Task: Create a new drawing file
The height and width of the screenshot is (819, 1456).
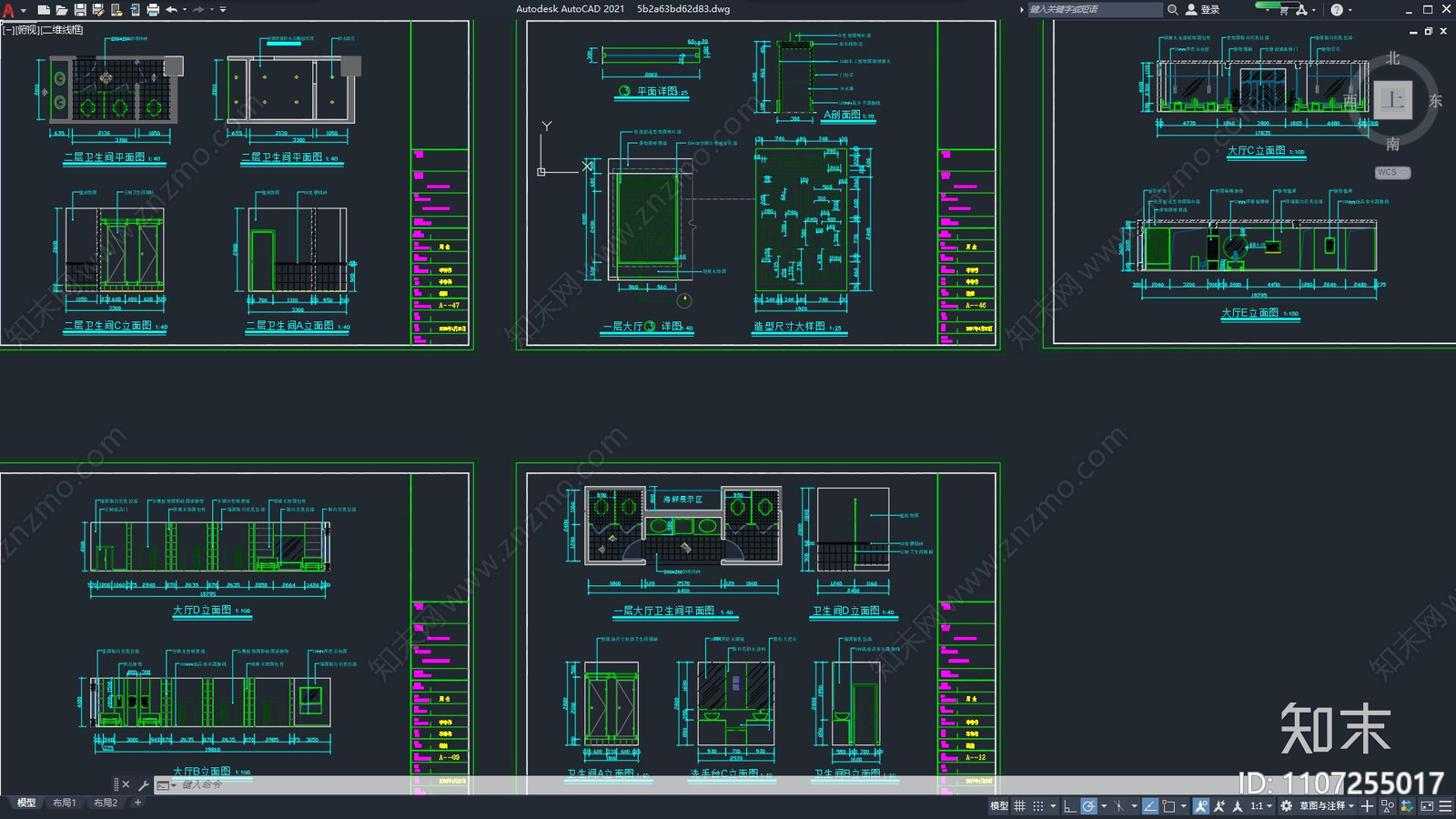Action: pos(44,10)
